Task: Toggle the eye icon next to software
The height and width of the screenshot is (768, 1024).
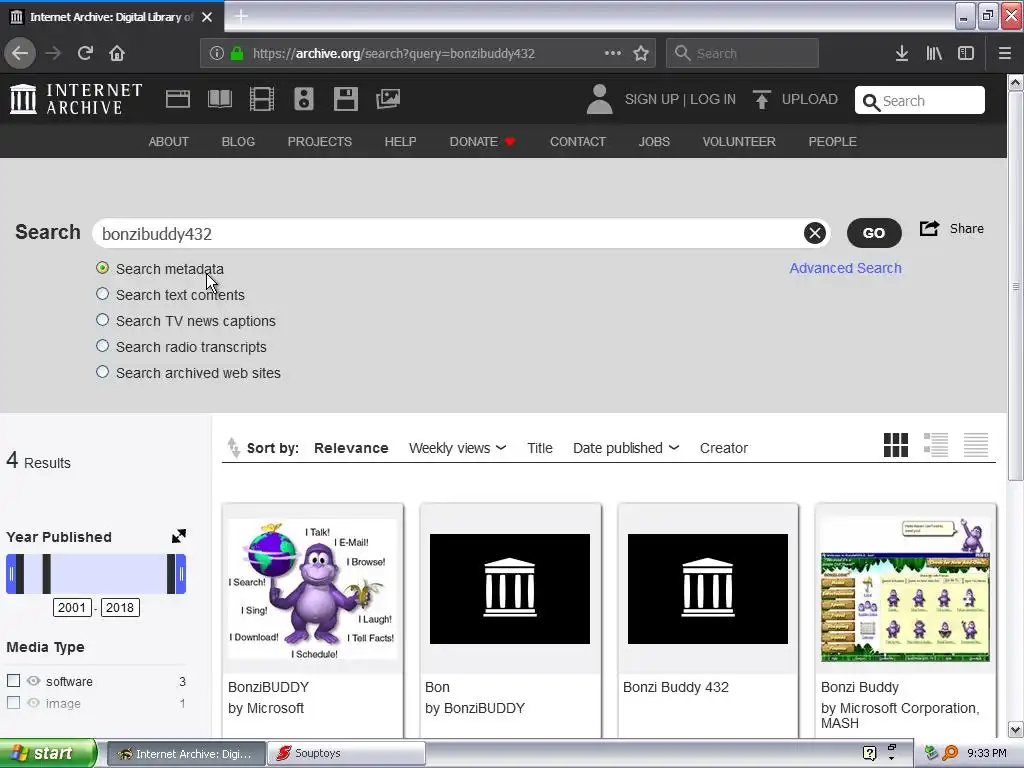Action: tap(33, 680)
